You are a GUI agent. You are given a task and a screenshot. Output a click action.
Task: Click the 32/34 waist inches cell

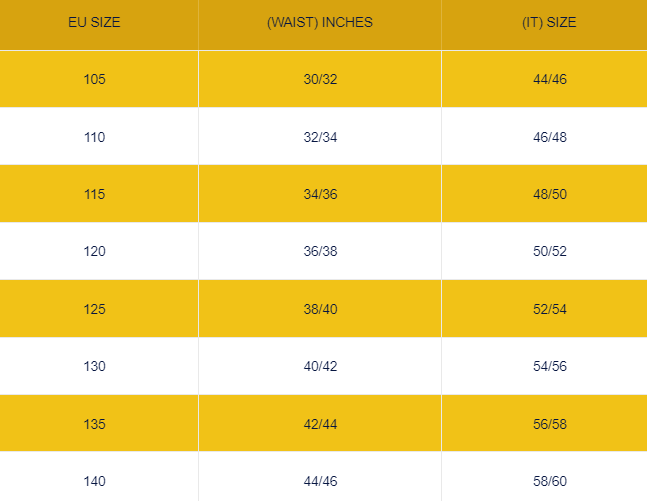[x=320, y=137]
